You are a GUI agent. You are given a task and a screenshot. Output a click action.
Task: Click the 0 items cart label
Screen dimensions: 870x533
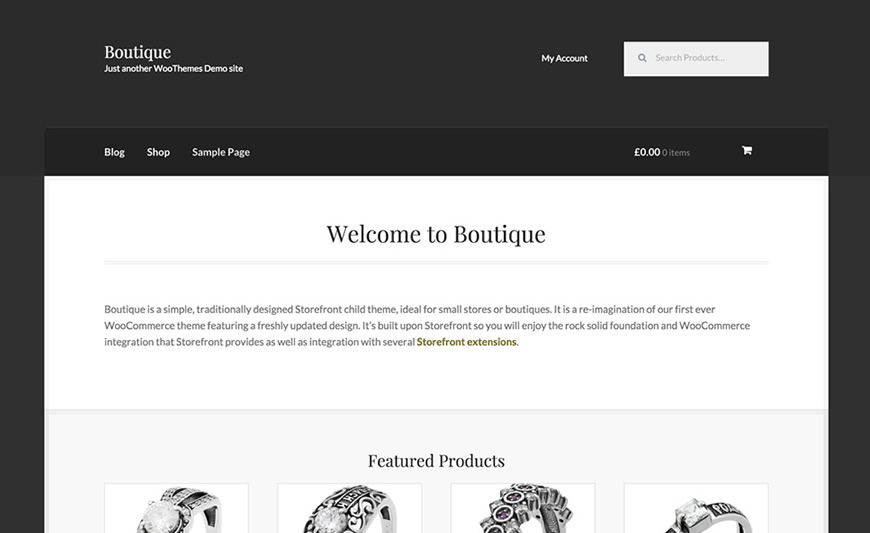tap(676, 153)
